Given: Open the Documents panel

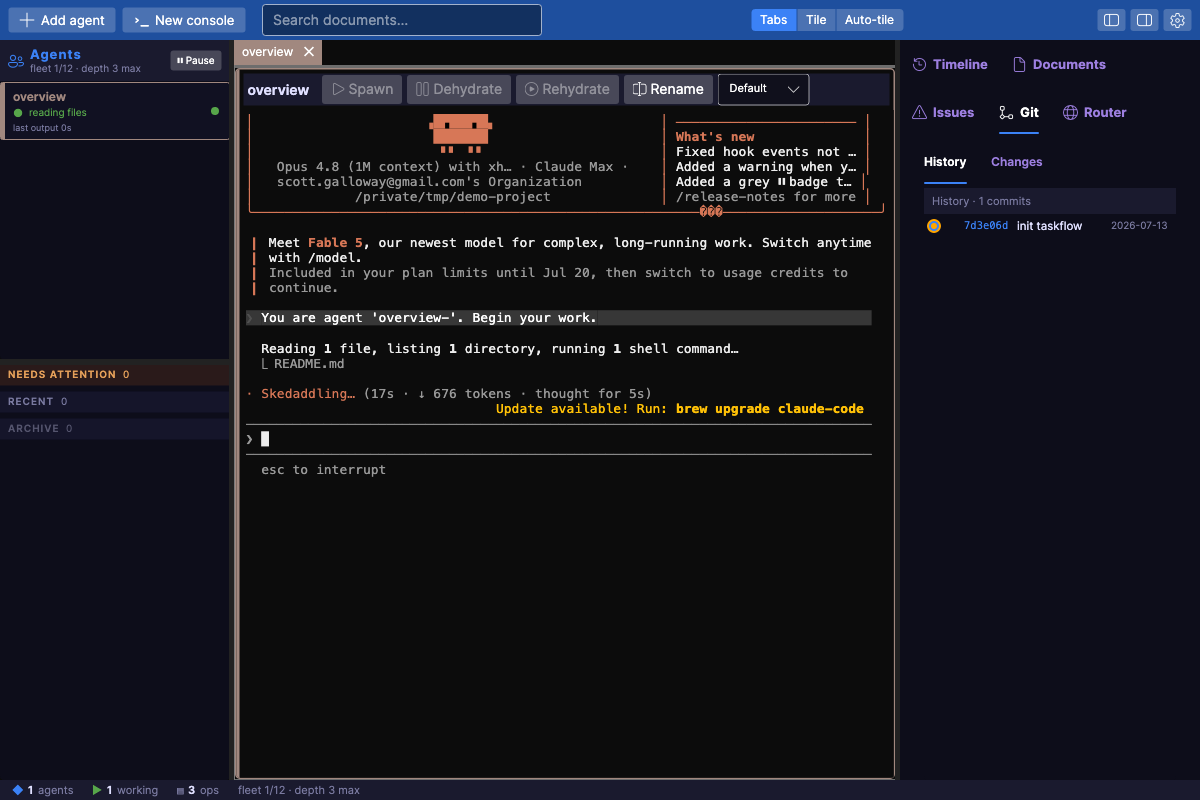Looking at the screenshot, I should point(1059,64).
